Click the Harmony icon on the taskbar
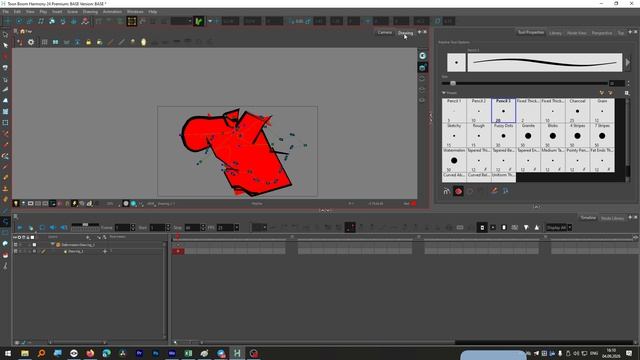 [x=237, y=353]
